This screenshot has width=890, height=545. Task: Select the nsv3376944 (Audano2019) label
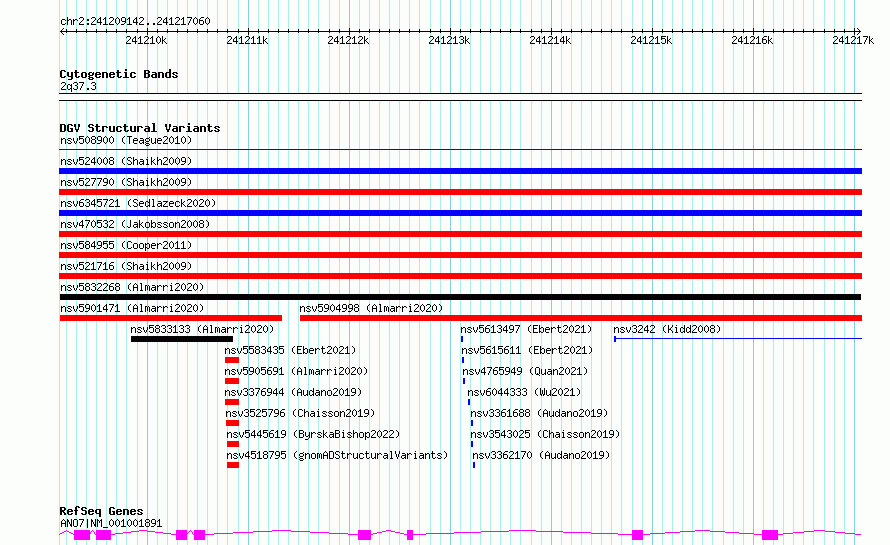(x=293, y=392)
